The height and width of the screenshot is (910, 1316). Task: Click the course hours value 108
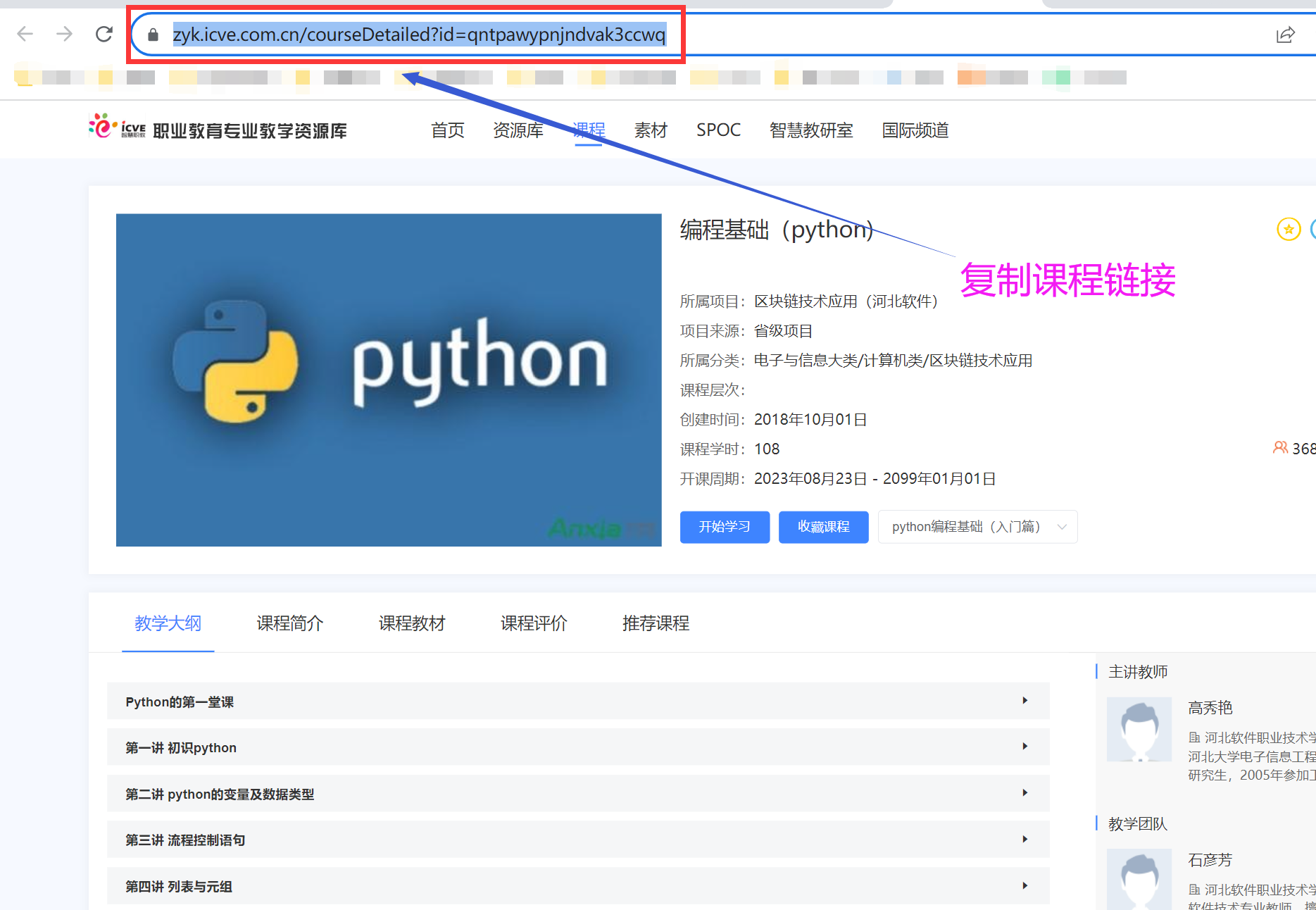click(767, 449)
